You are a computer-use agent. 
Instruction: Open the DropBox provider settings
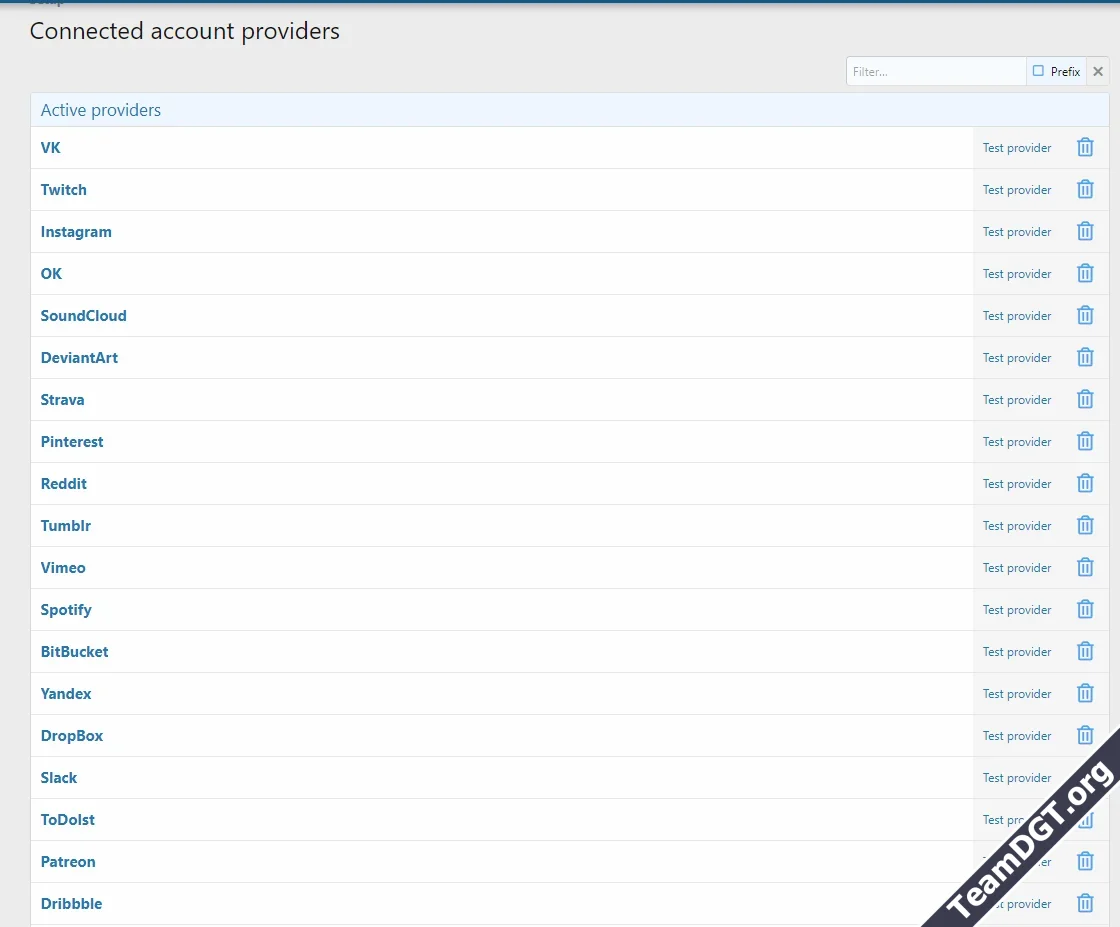coord(72,735)
